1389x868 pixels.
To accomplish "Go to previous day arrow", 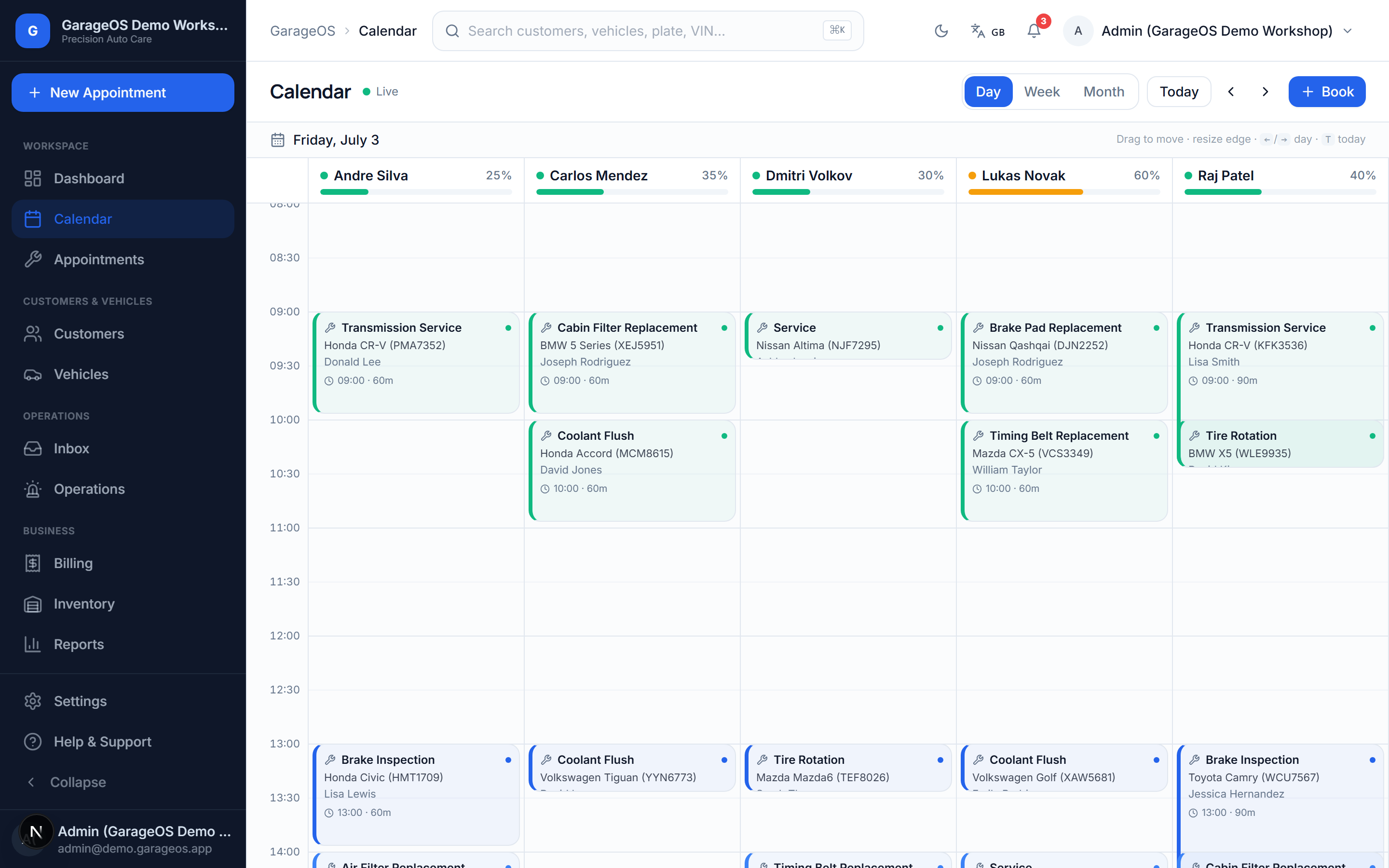I will coord(1231,92).
